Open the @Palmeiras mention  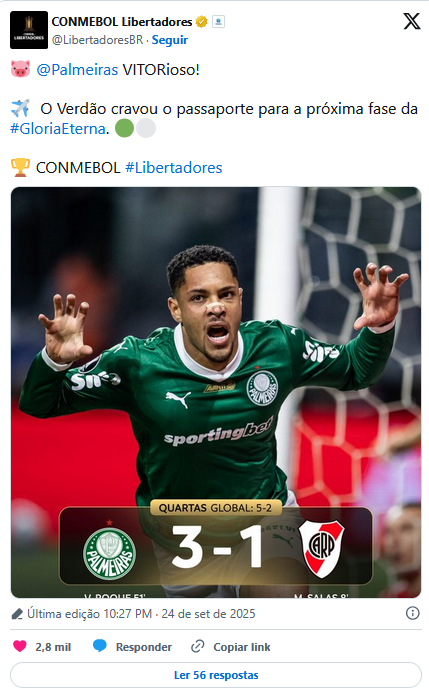click(x=77, y=70)
